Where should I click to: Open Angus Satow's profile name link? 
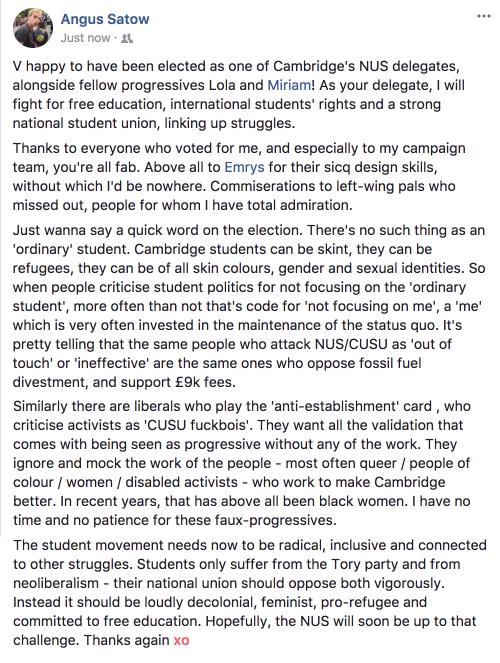click(x=105, y=19)
